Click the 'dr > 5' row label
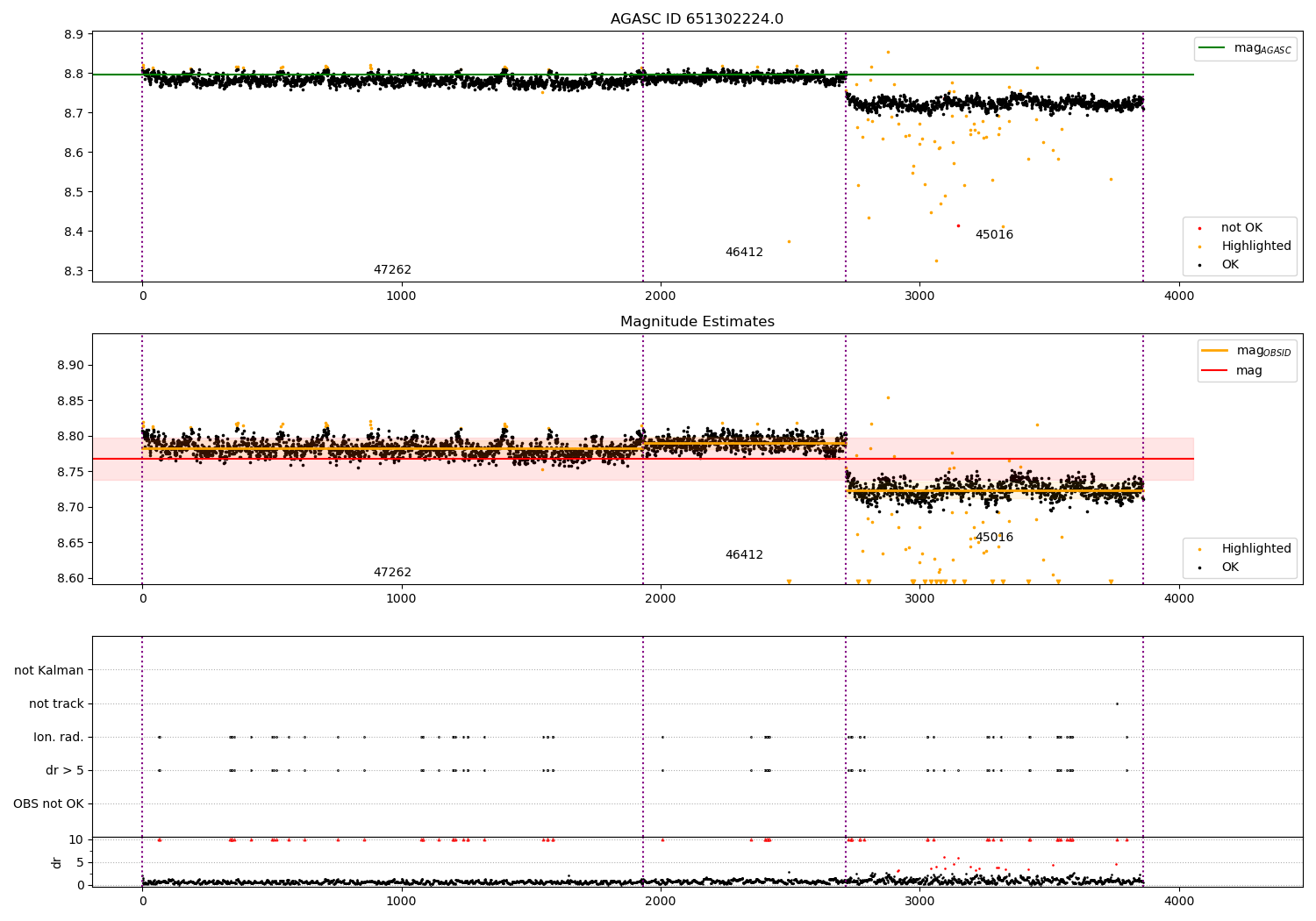 click(x=65, y=771)
